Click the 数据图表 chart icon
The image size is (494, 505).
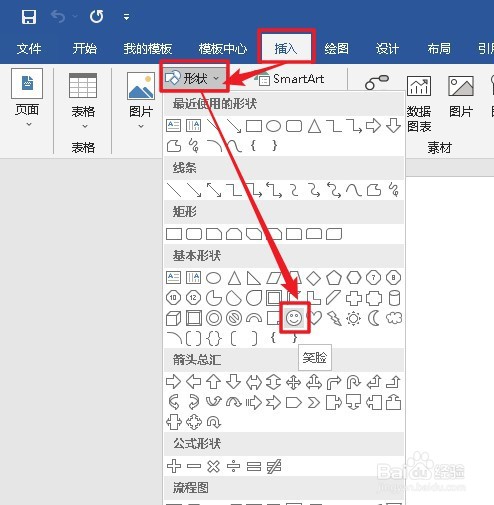[x=419, y=86]
